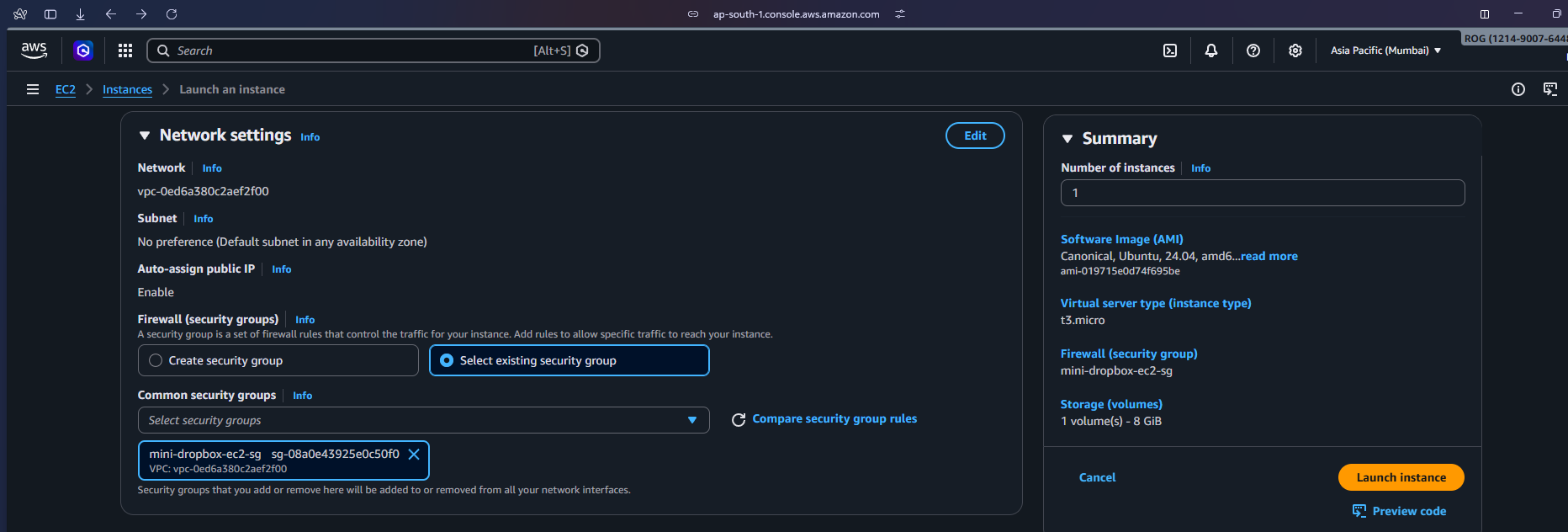Screen dimensions: 1568x532
Task: Collapse the Network settings section
Action: (x=145, y=136)
